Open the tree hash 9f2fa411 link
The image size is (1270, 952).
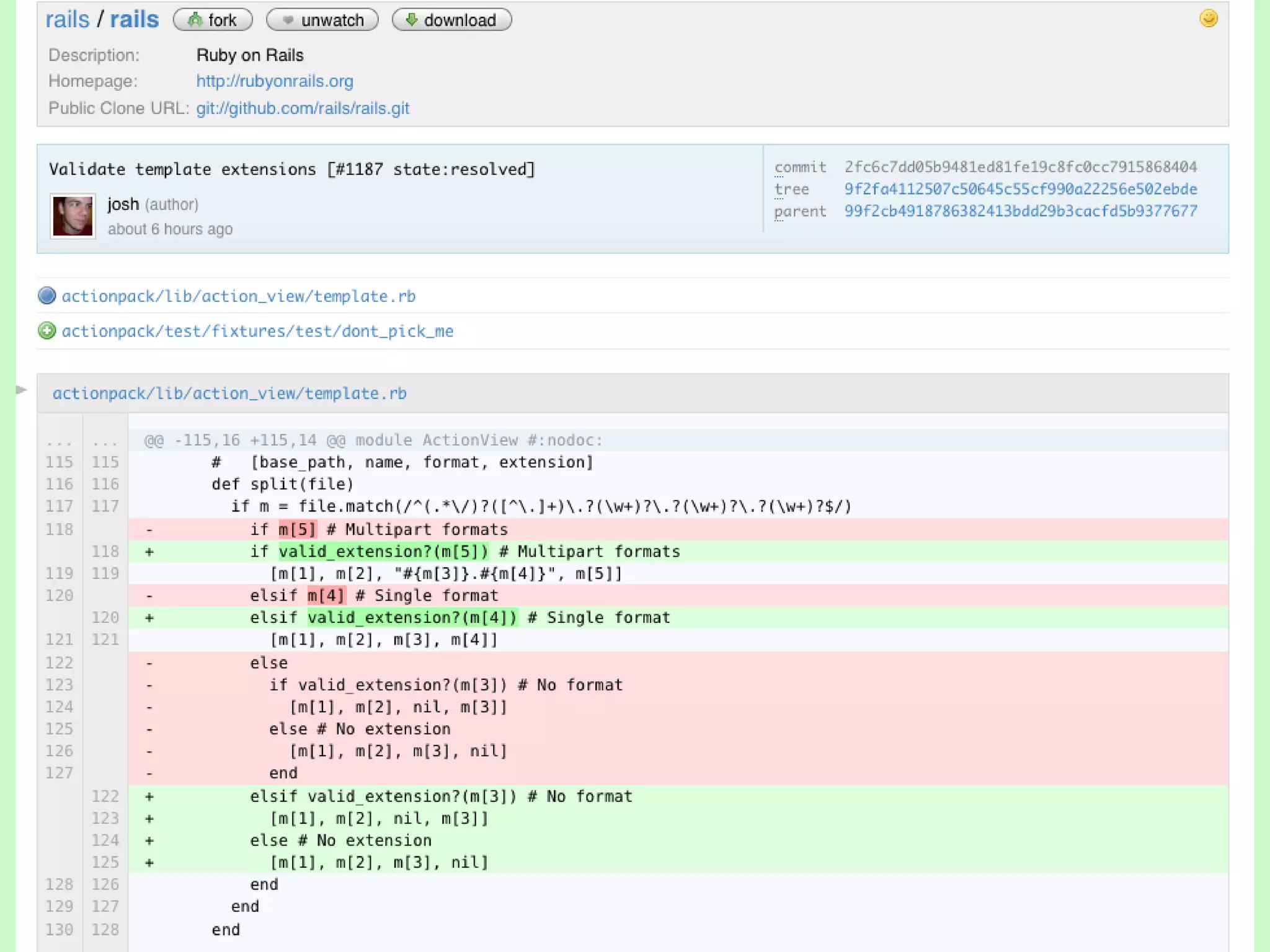(1020, 189)
